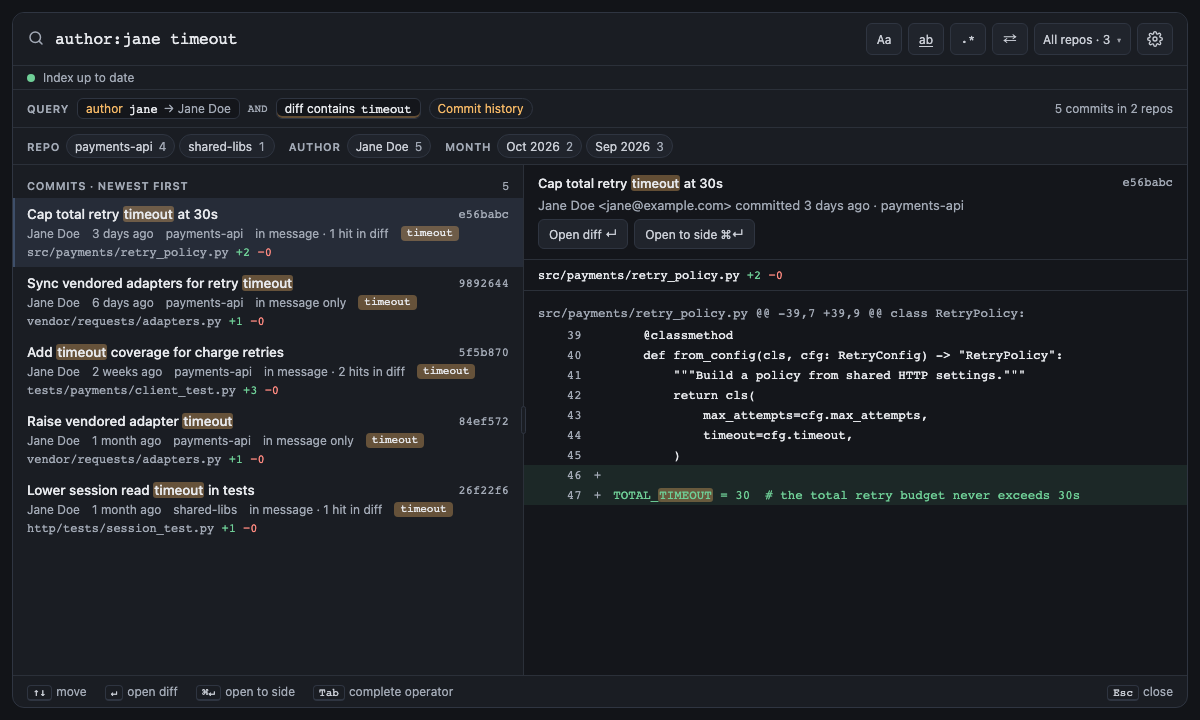
Task: Click the Esc close hint
Action: point(1140,692)
